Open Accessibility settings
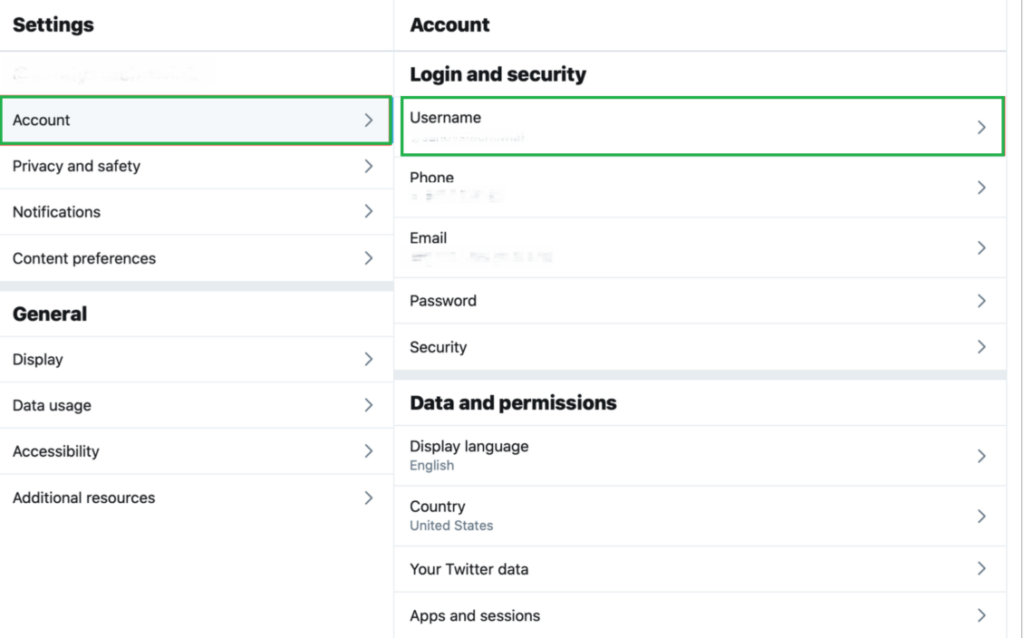Image resolution: width=1024 pixels, height=638 pixels. [56, 451]
